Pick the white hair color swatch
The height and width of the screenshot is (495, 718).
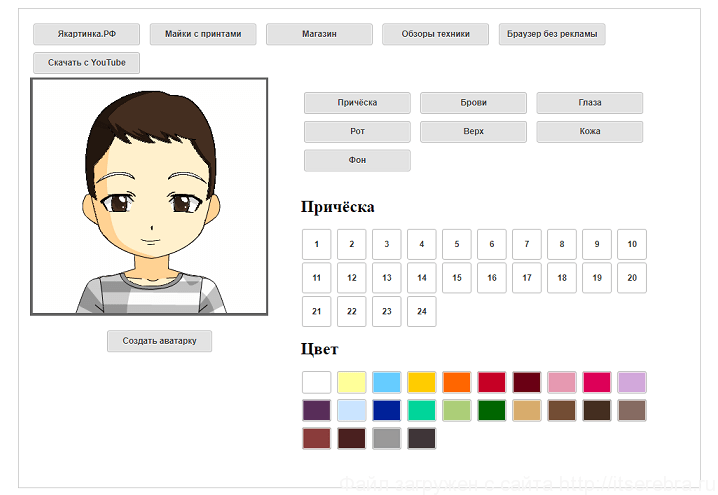(316, 382)
